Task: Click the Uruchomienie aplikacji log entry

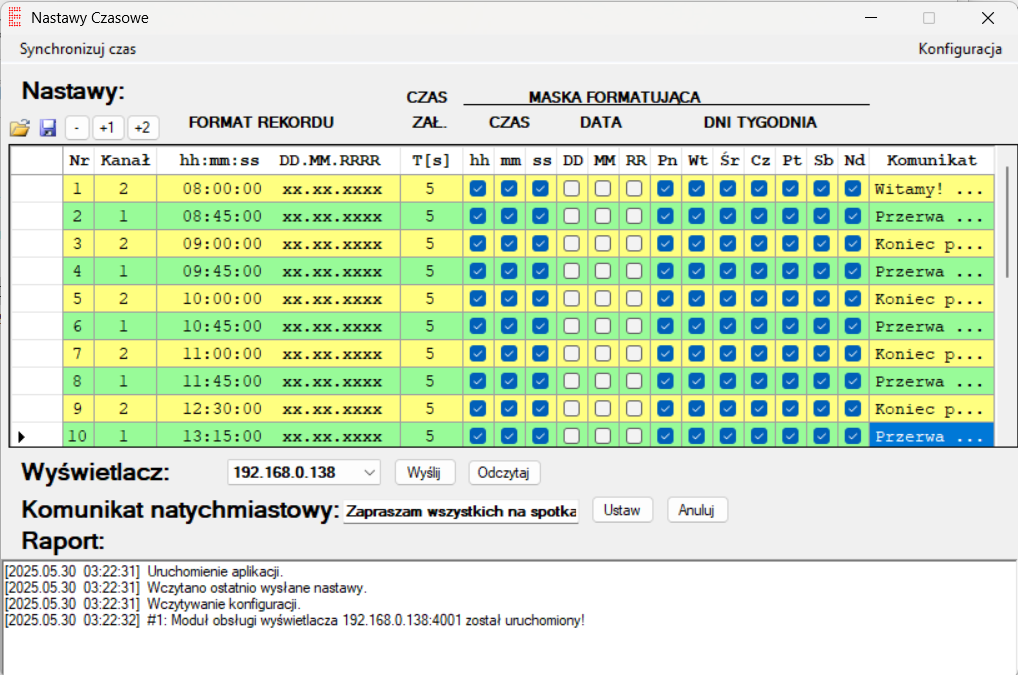Action: coord(144,572)
